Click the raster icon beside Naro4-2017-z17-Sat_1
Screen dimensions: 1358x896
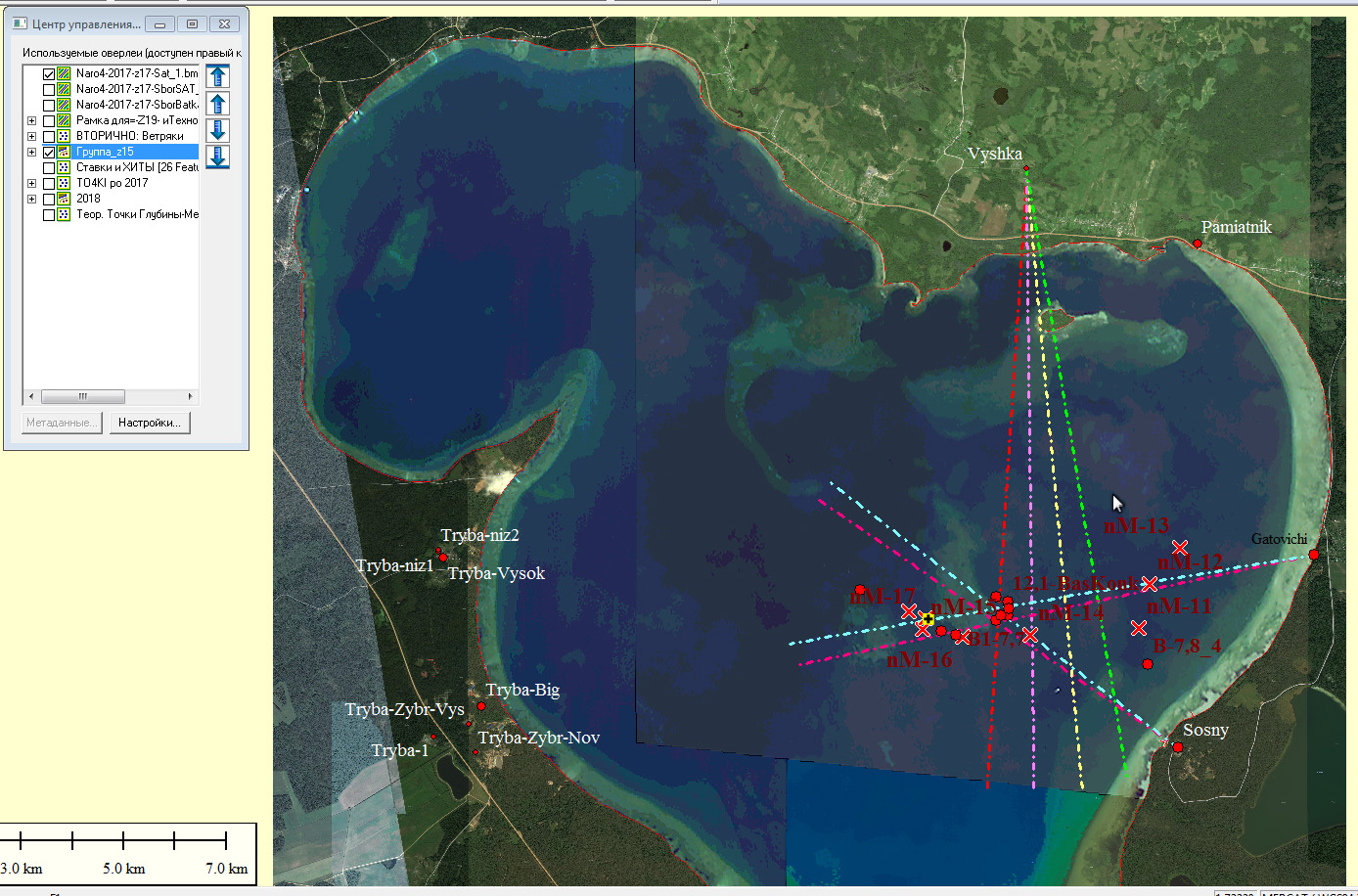tap(64, 73)
